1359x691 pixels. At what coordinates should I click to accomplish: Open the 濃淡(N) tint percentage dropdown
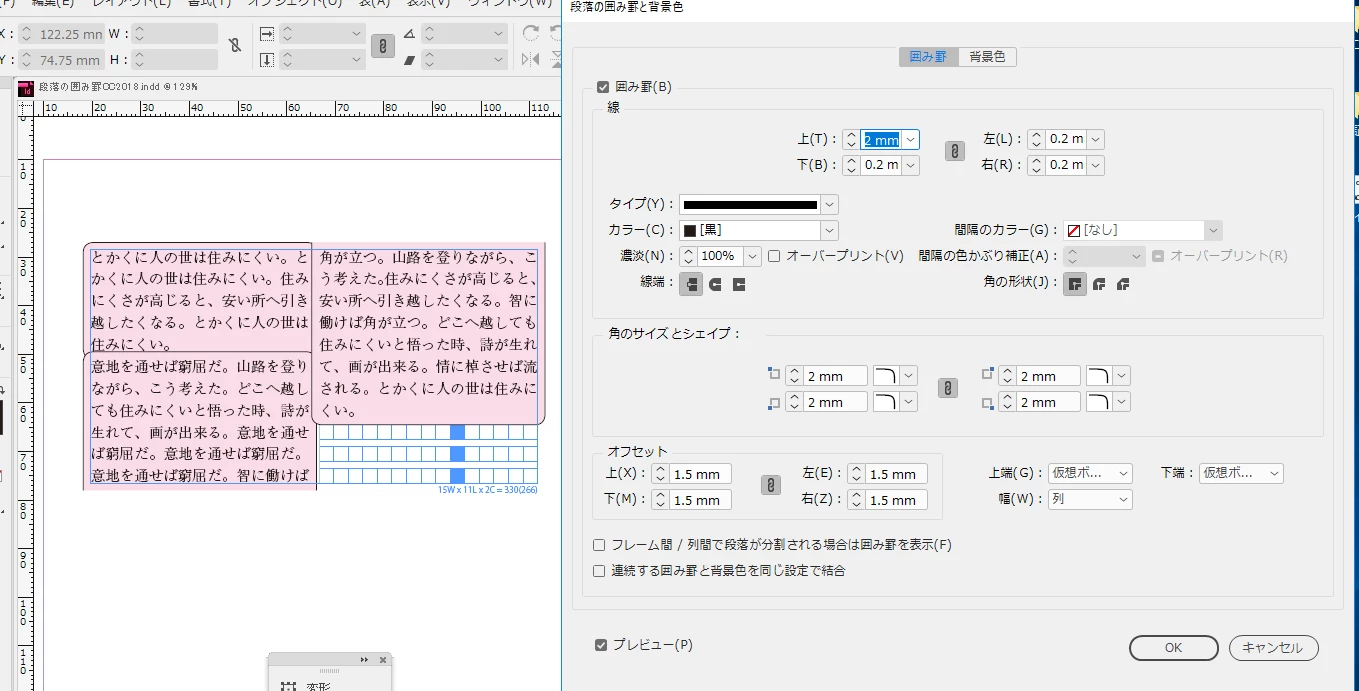753,257
